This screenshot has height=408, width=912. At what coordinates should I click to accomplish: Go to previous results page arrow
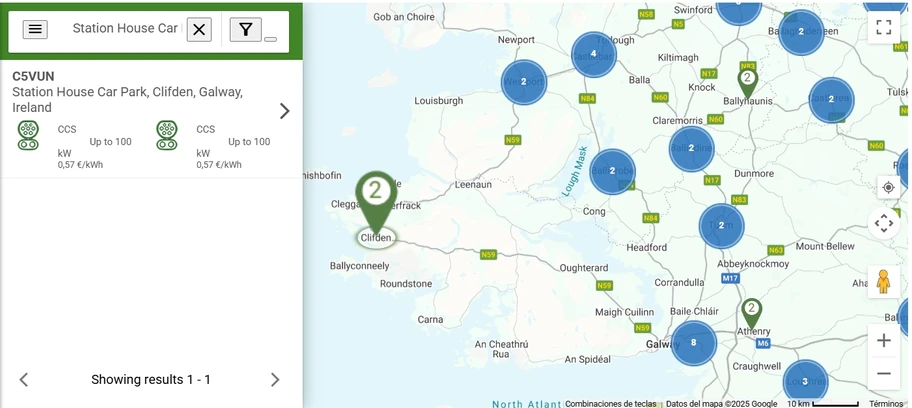point(24,380)
